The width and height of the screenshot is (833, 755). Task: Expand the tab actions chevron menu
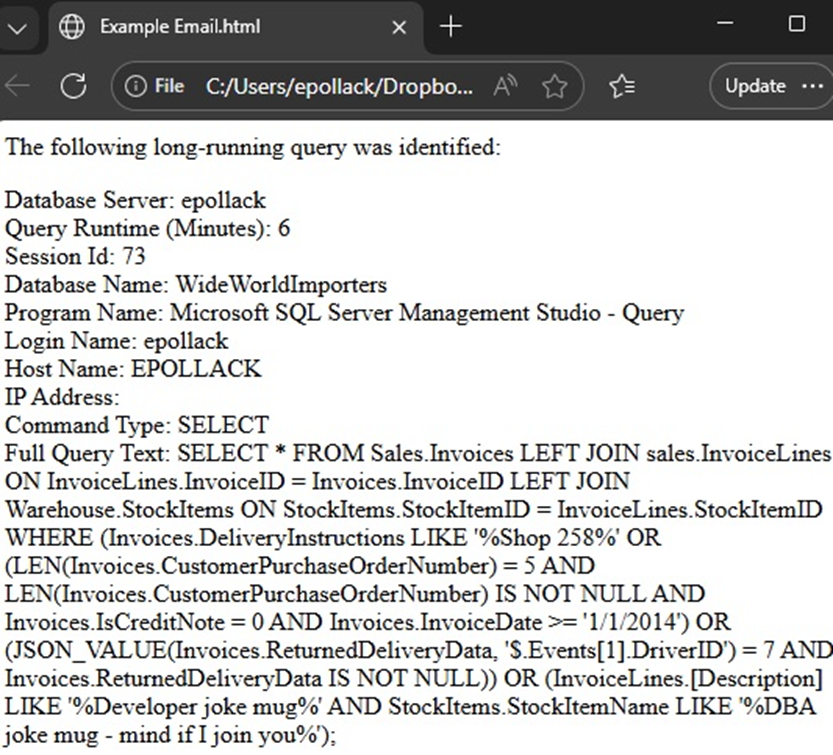pos(18,28)
